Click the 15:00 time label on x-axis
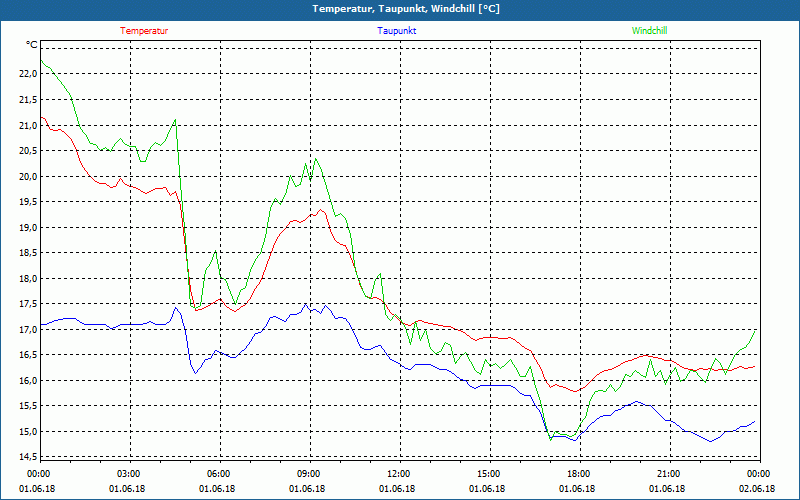This screenshot has height=500, width=800. [488, 474]
